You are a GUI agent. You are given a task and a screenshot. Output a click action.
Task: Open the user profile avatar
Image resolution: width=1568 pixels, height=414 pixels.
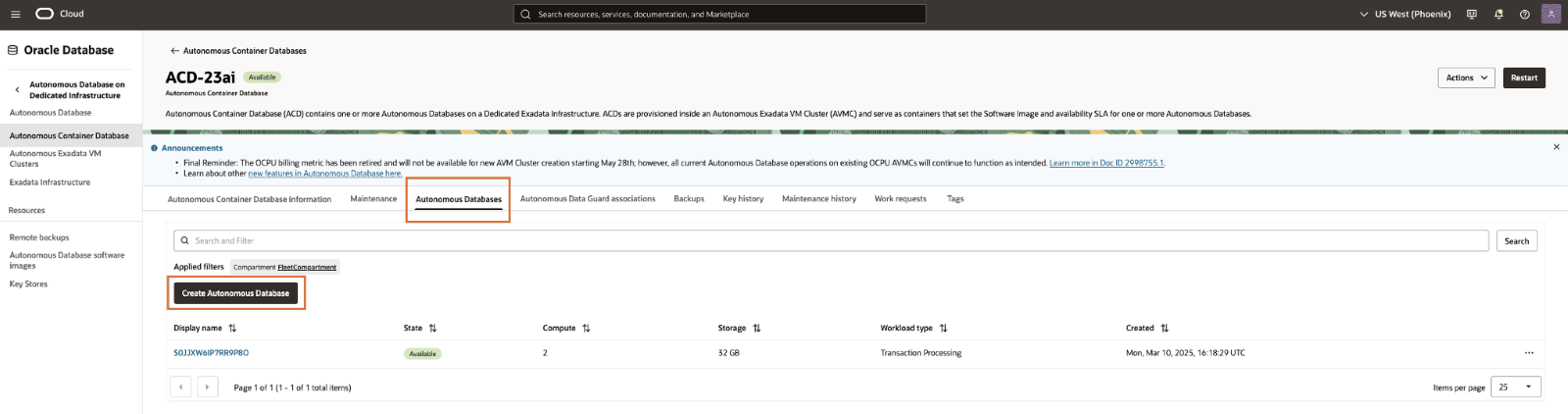point(1550,14)
